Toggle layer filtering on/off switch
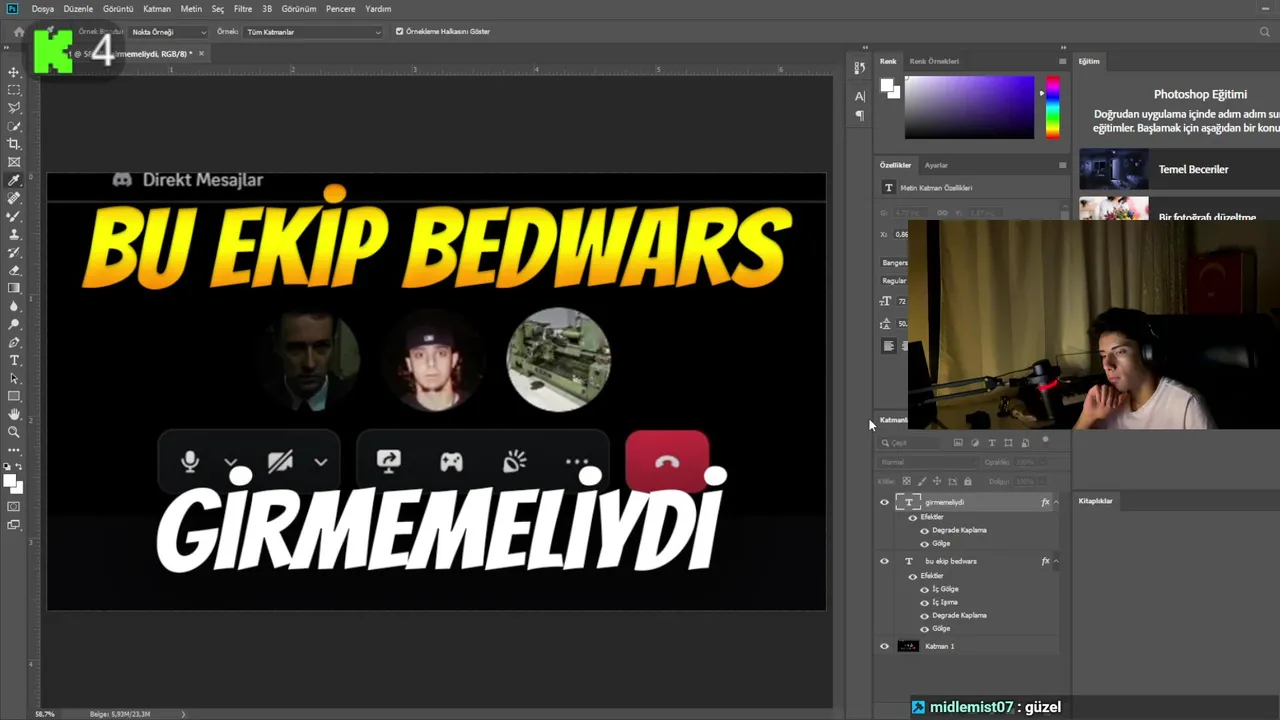This screenshot has width=1280, height=720. [1046, 440]
